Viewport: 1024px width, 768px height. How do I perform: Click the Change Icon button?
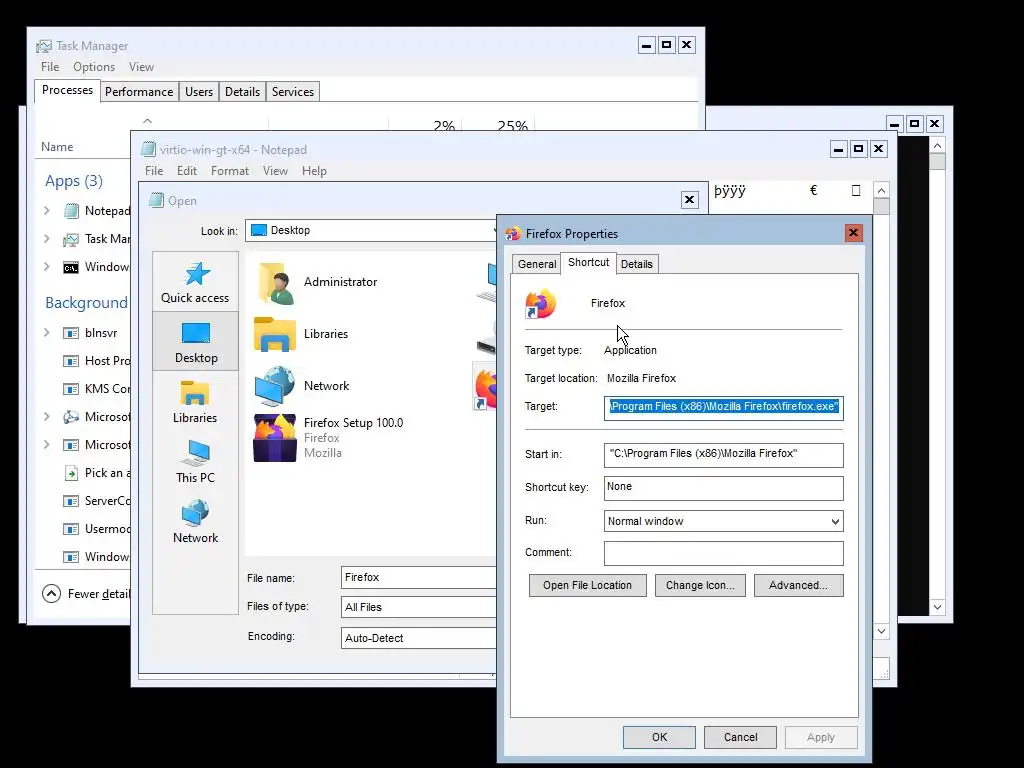(x=700, y=586)
